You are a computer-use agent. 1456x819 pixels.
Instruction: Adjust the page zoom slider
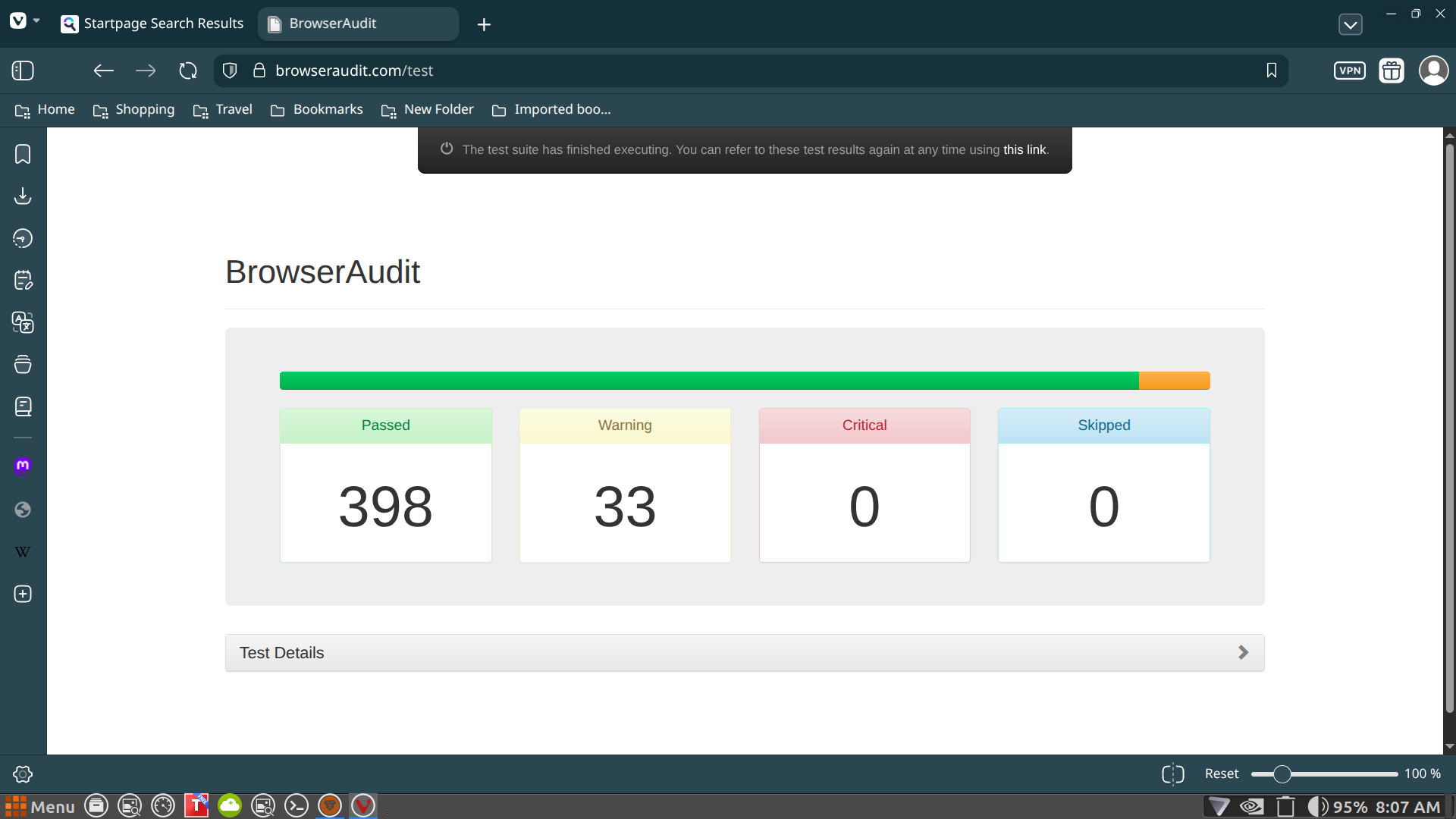[1282, 773]
